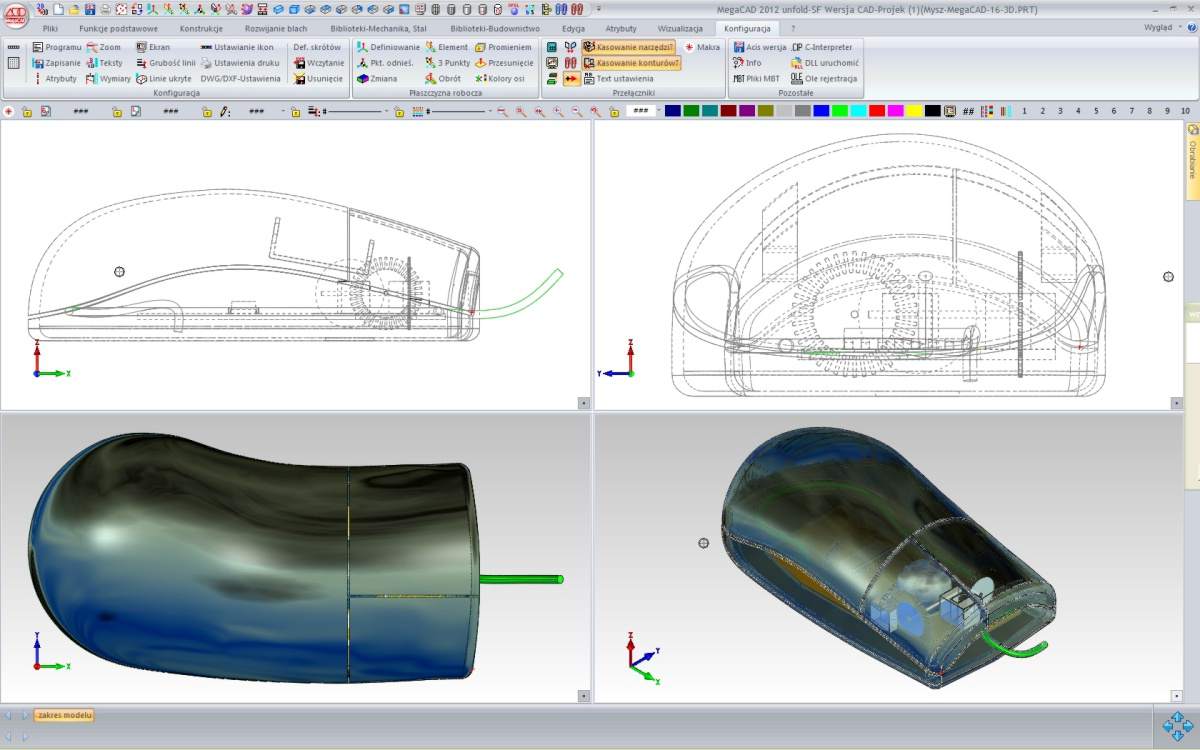Image resolution: width=1200 pixels, height=750 pixels.
Task: Enable Linie ukryte hidden lines option
Action: [x=168, y=77]
